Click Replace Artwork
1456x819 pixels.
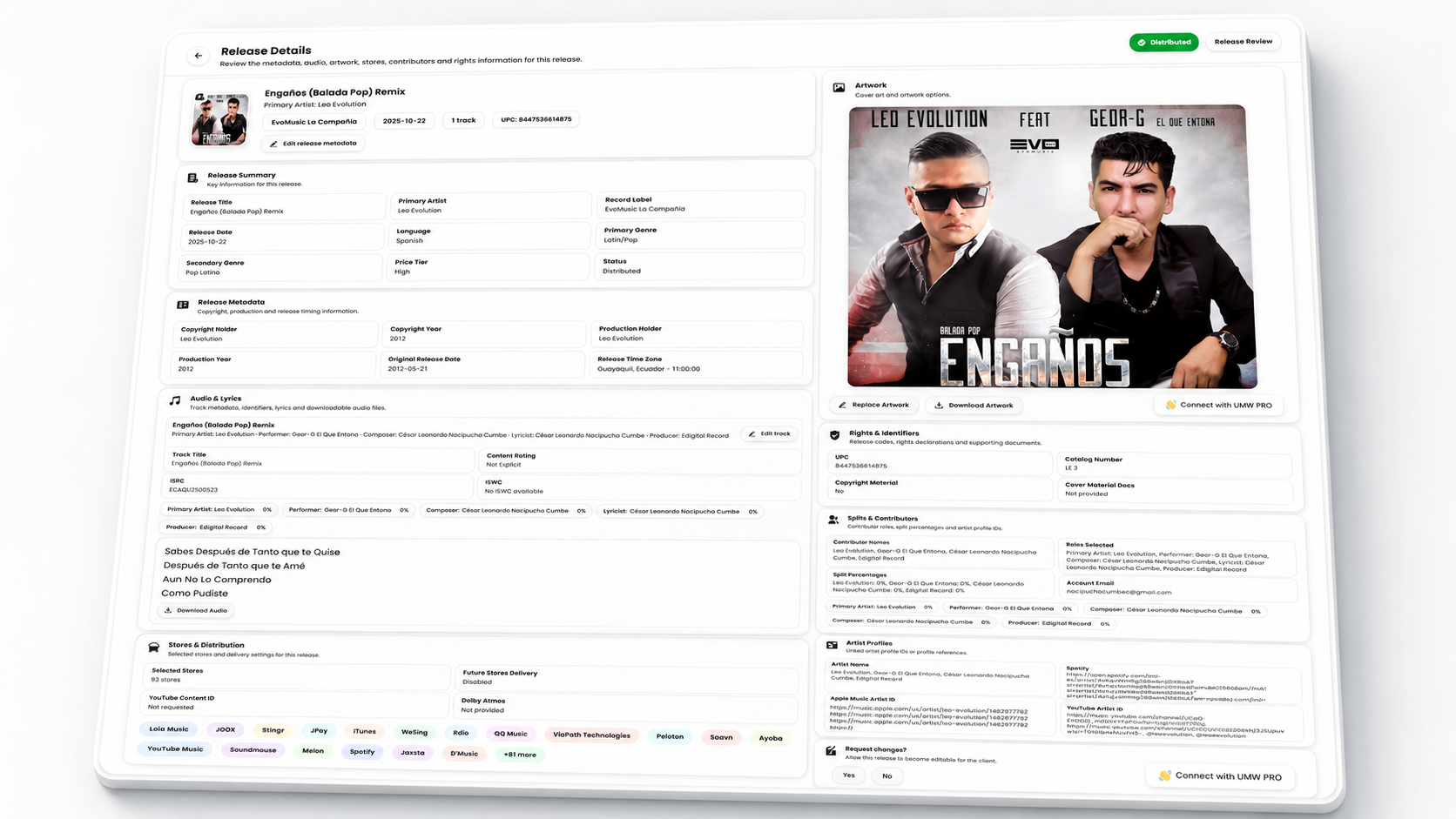(874, 405)
